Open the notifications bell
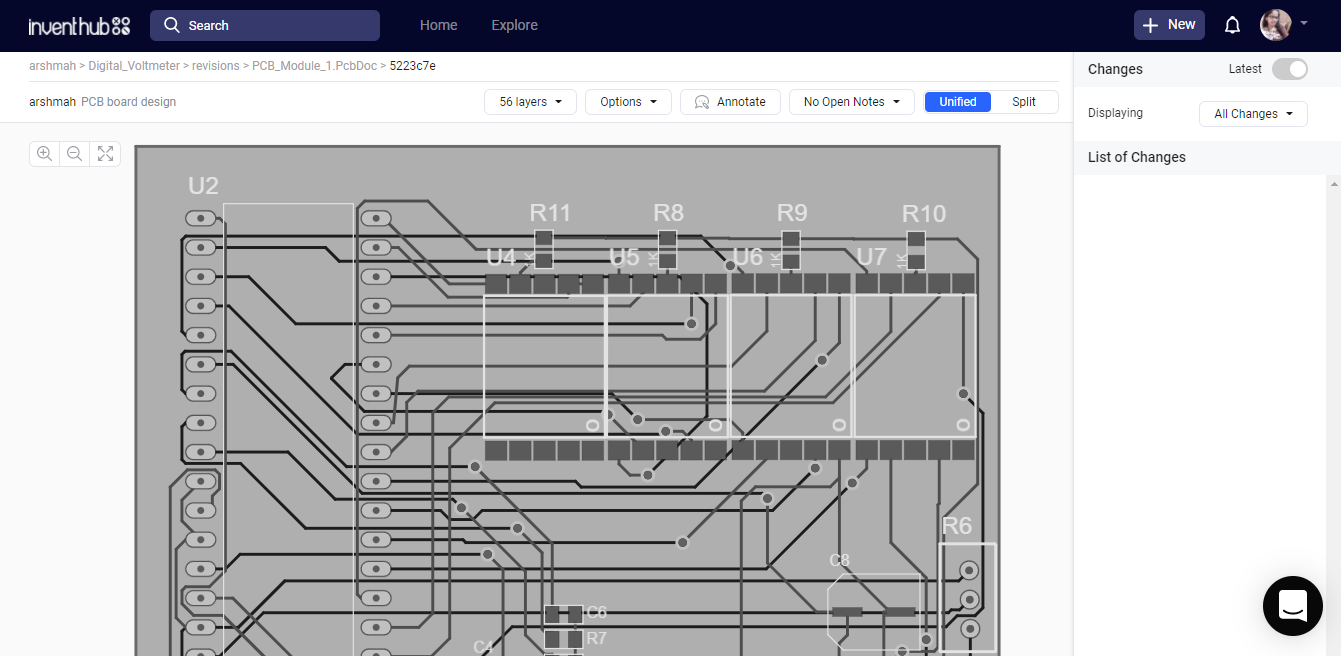 coord(1232,25)
